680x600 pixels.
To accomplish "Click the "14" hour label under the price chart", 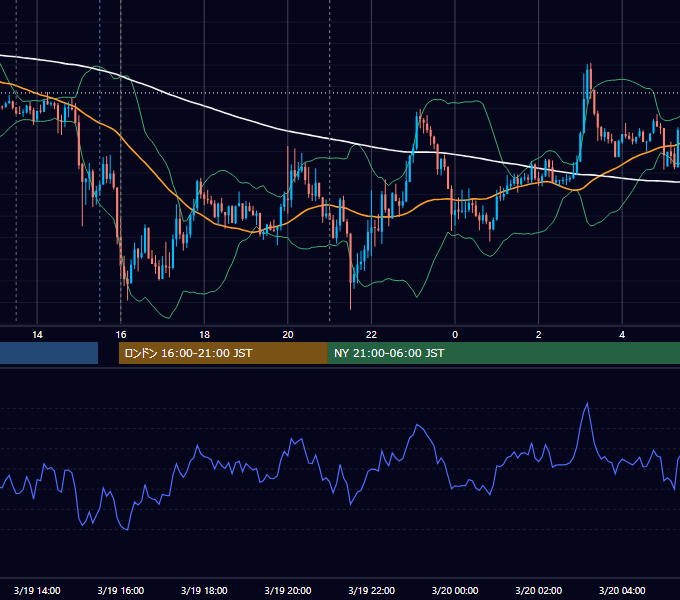I will click(37, 335).
